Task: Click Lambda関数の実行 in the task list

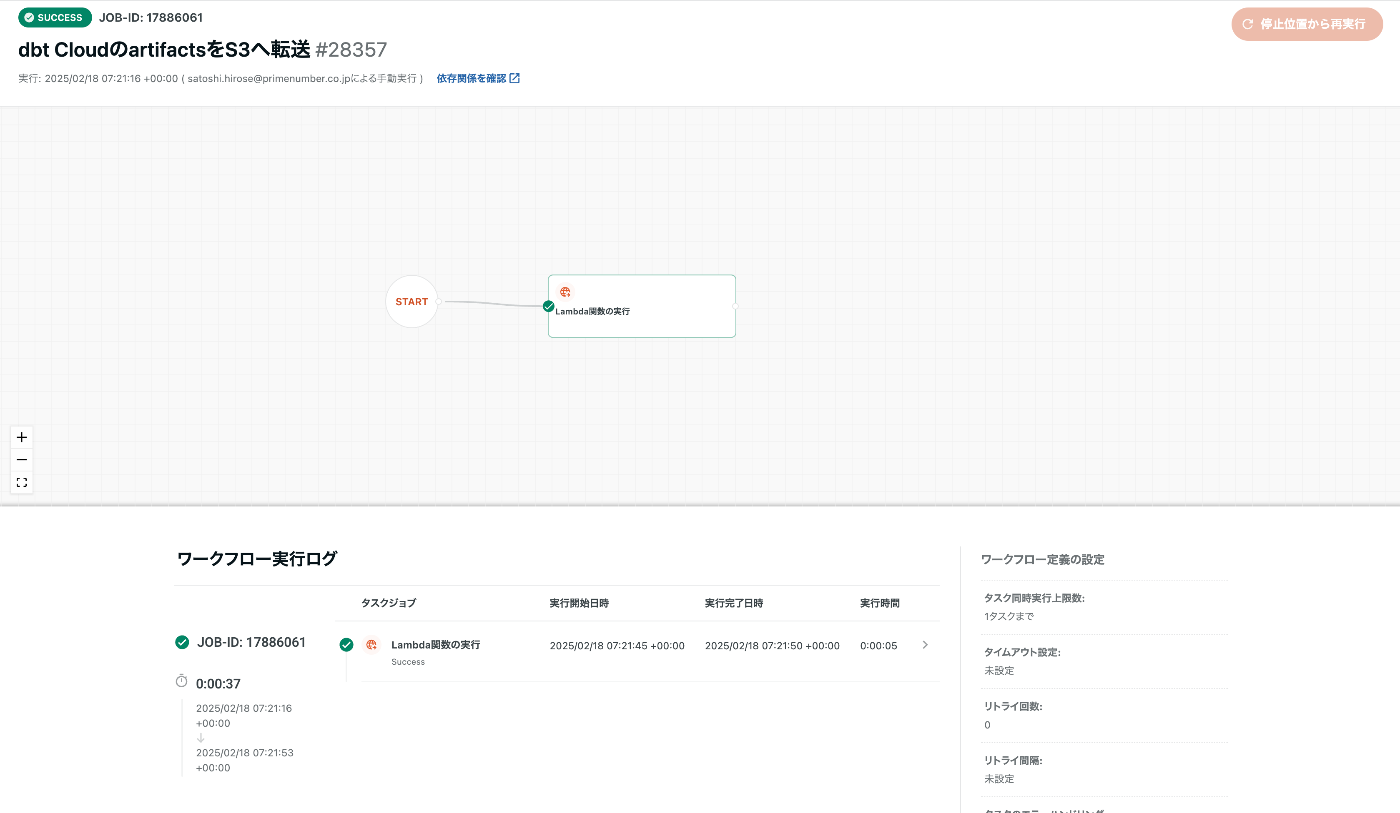Action: point(436,645)
